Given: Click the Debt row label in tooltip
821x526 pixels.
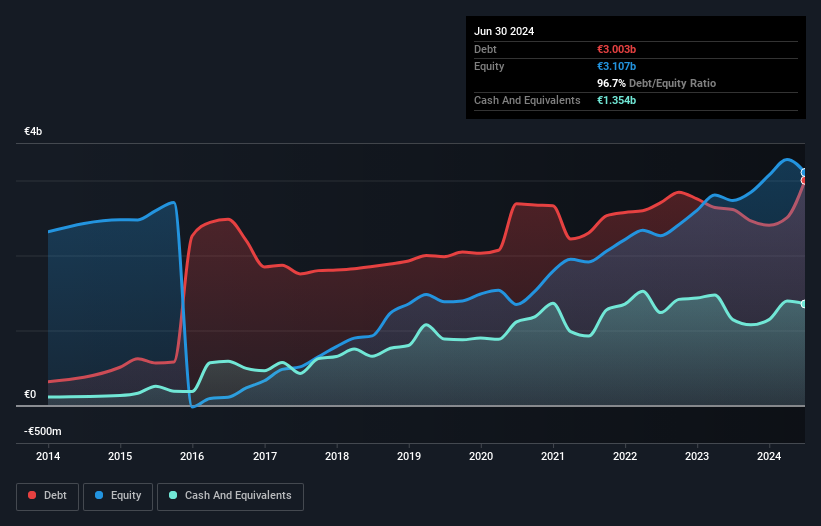Looking at the screenshot, I should tap(485, 49).
